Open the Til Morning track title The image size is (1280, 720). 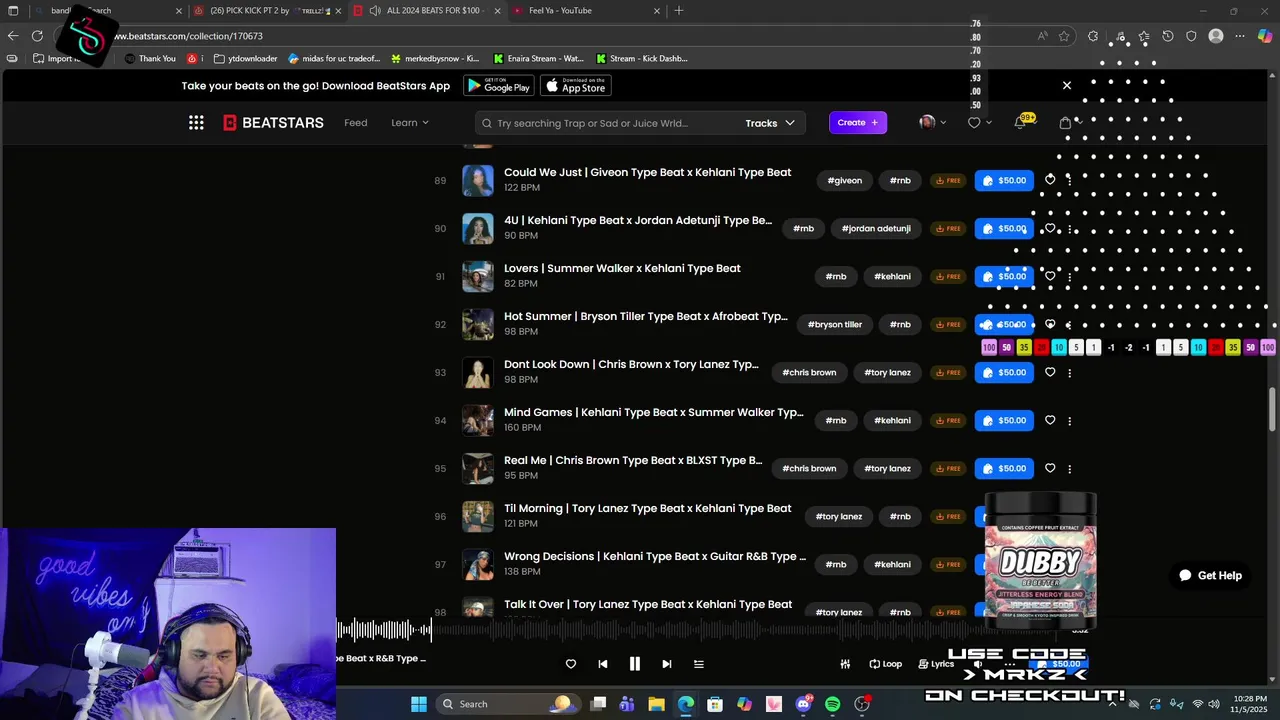[647, 508]
